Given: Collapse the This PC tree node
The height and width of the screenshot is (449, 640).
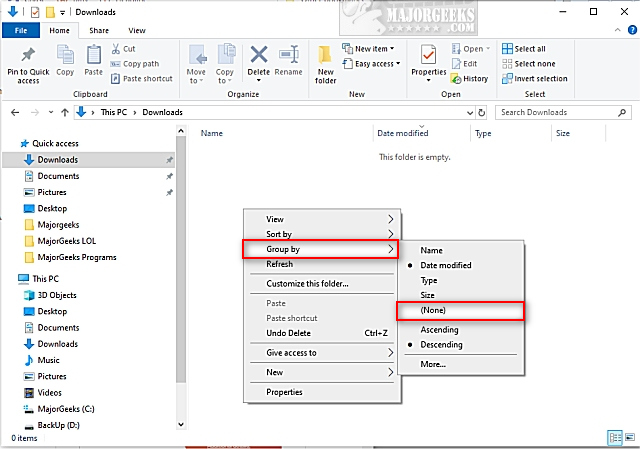Looking at the screenshot, I should [x=9, y=279].
